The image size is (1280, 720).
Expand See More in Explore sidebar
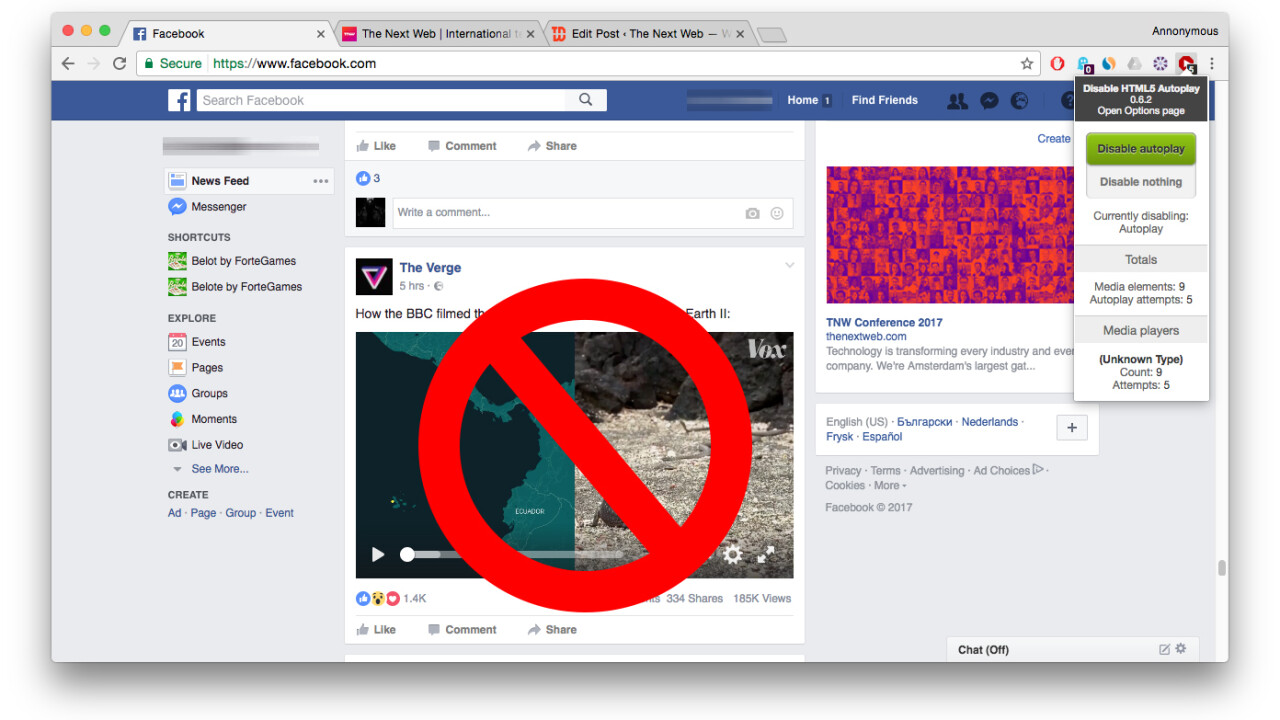[219, 469]
